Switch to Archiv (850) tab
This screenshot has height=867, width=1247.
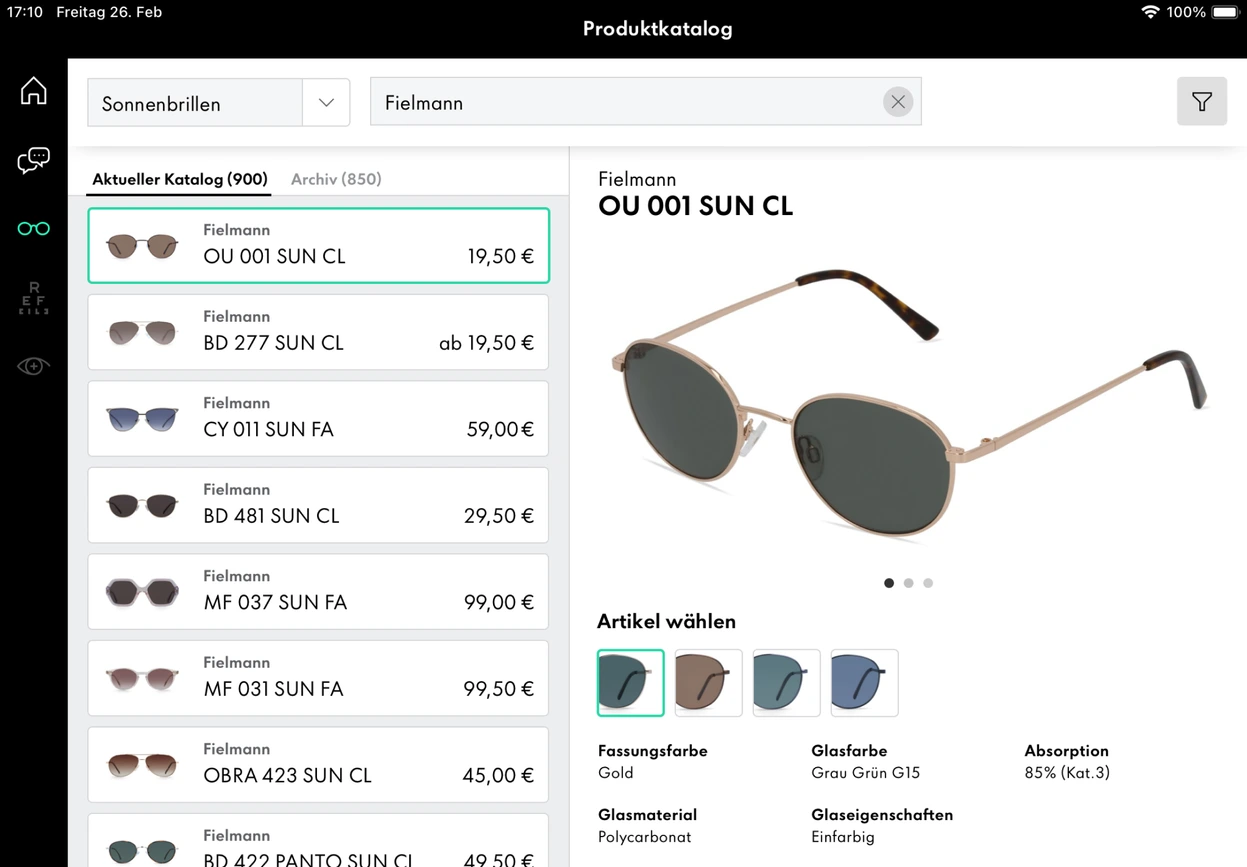[x=336, y=179]
